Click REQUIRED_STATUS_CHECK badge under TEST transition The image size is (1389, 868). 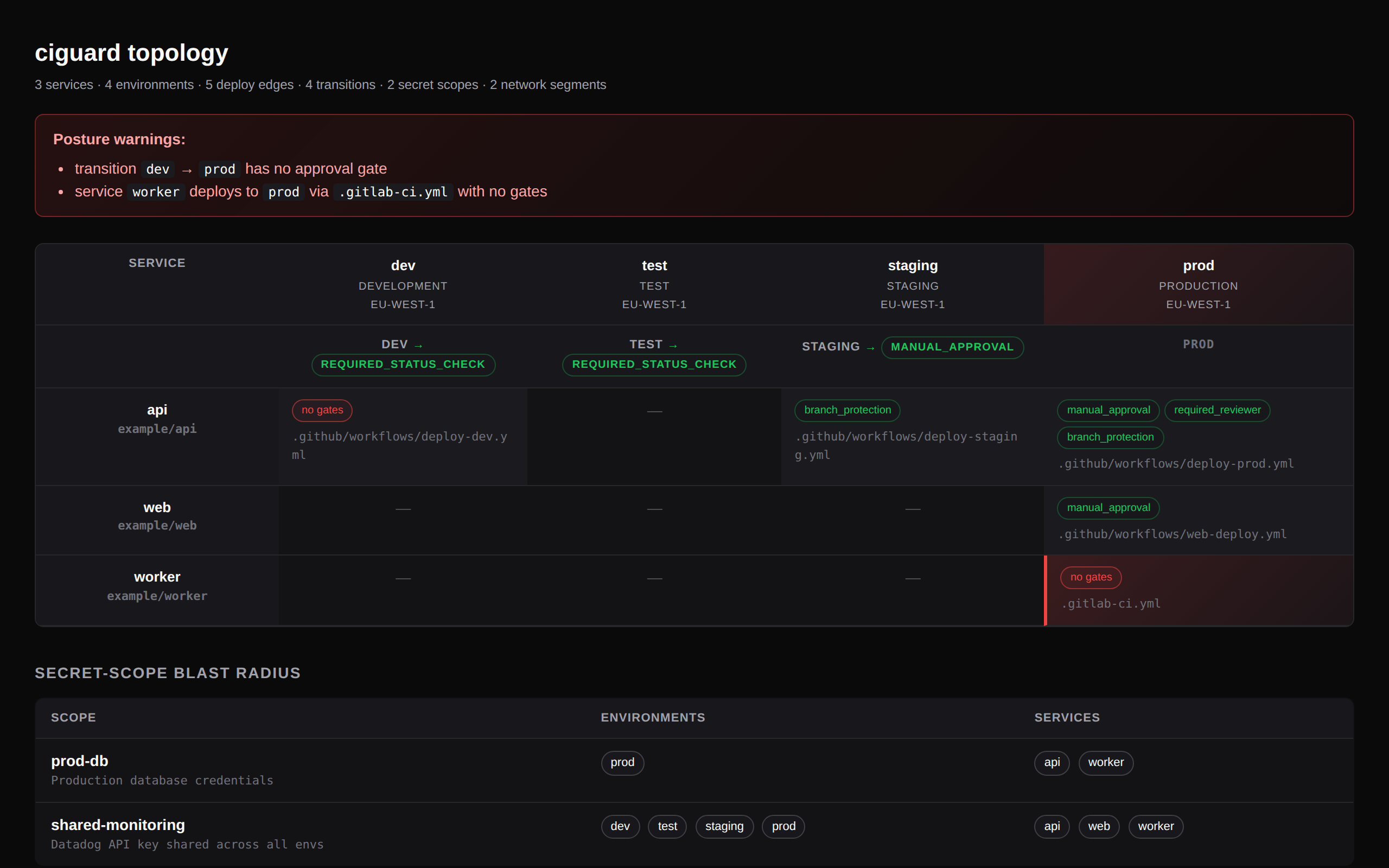654,365
